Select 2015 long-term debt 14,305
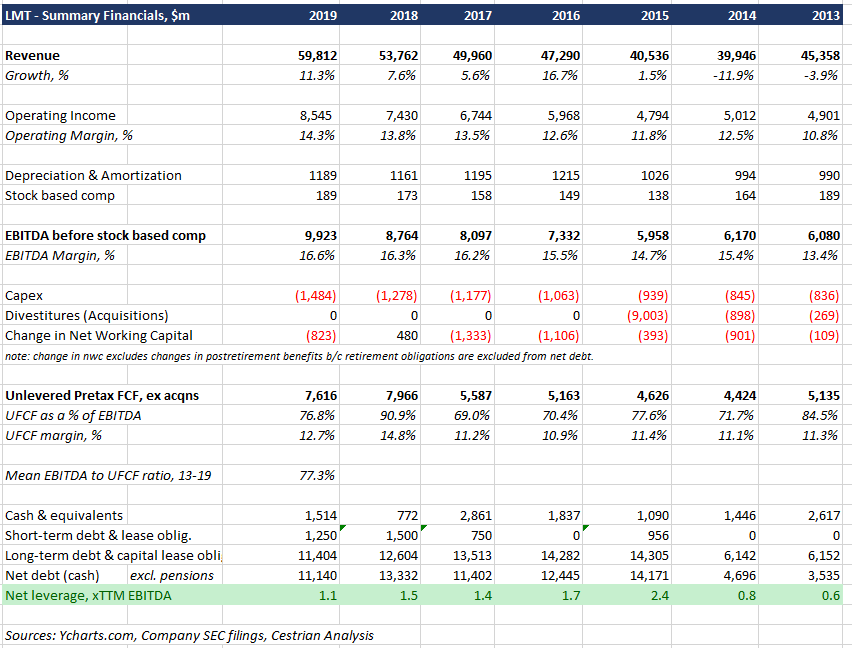The width and height of the screenshot is (852, 648). pyautogui.click(x=649, y=556)
